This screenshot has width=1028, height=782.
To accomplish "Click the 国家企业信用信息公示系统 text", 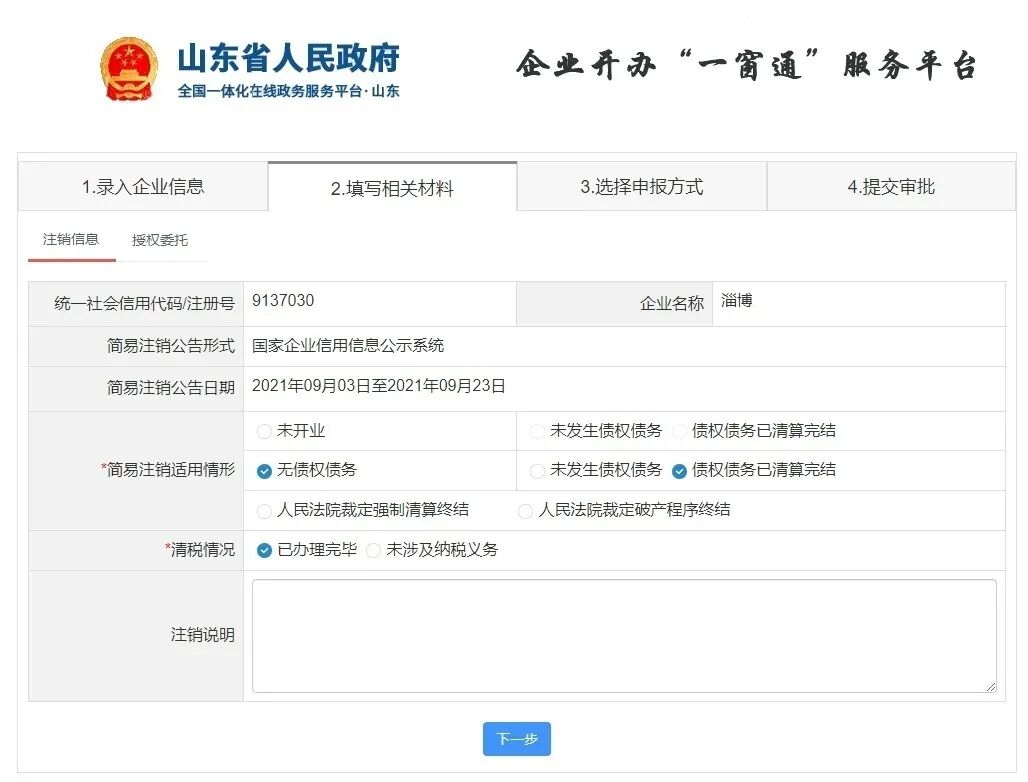I will pyautogui.click(x=348, y=345).
